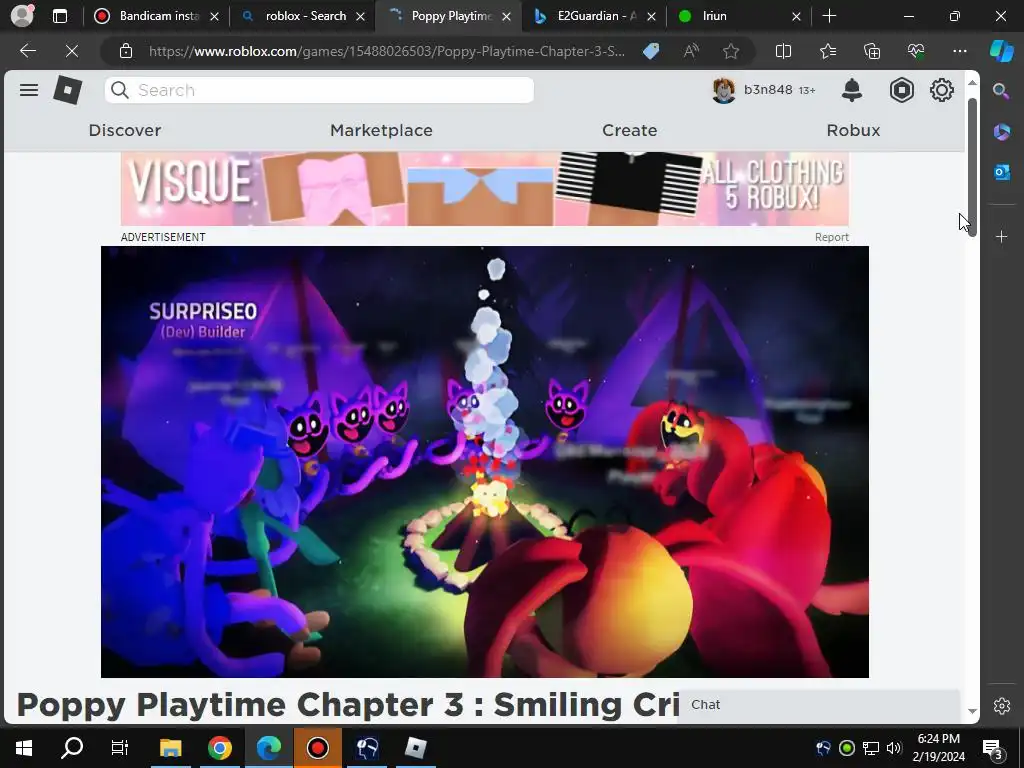This screenshot has height=768, width=1024.
Task: Open Discover in Roblox navigation
Action: tap(125, 130)
